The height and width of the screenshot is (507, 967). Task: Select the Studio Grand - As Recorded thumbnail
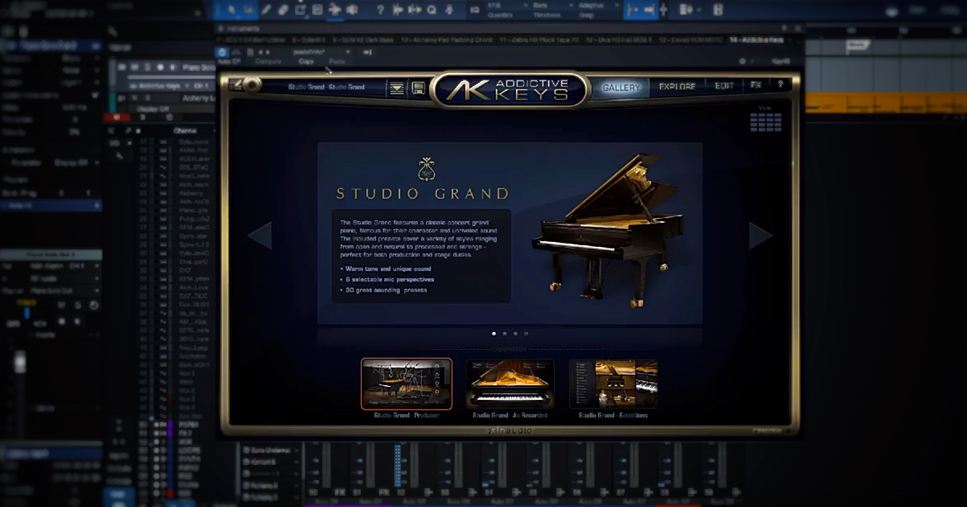(x=510, y=384)
